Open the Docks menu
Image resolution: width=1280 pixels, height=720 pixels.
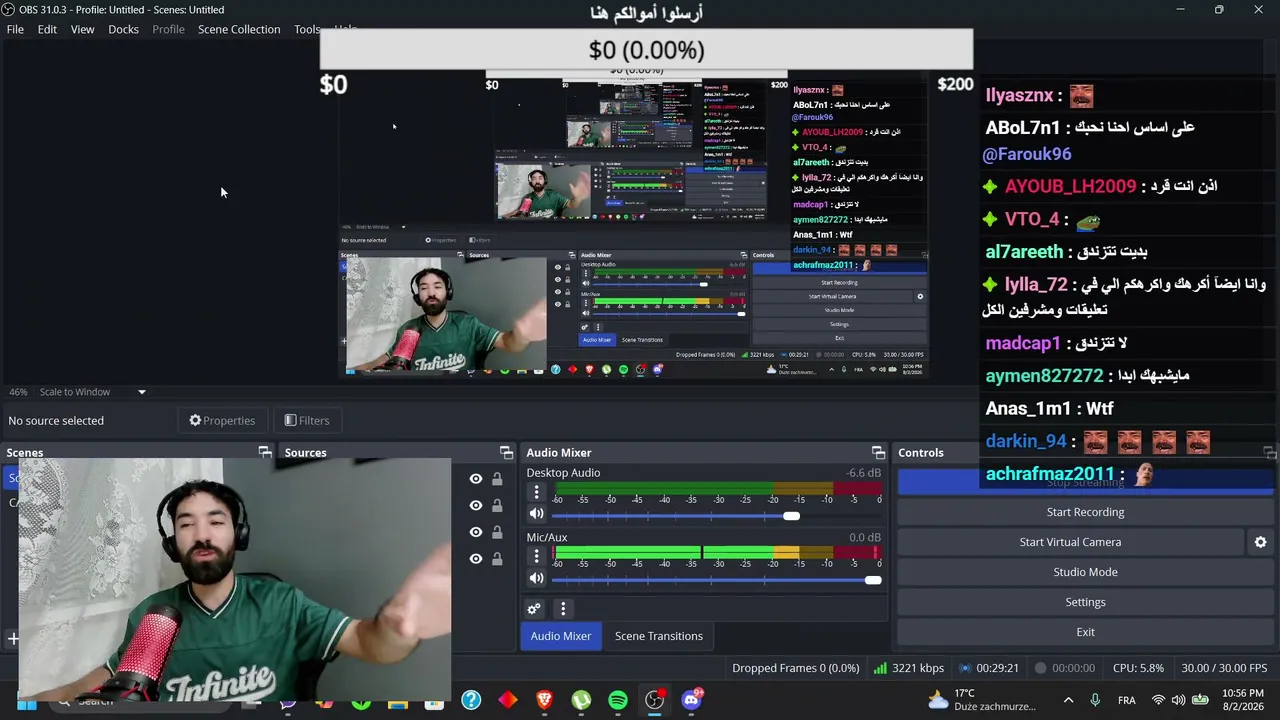[123, 29]
